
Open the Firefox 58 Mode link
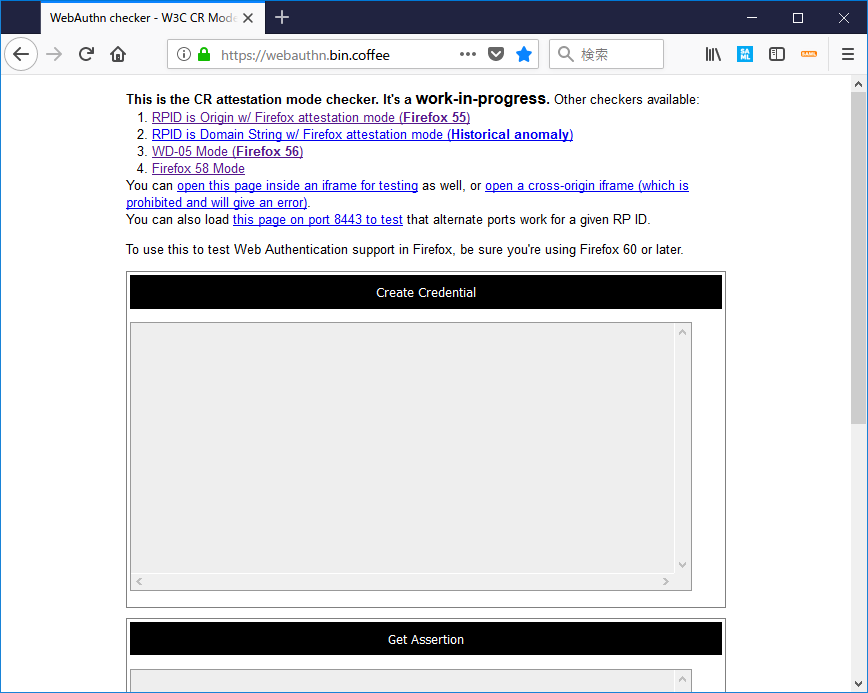[x=198, y=168]
